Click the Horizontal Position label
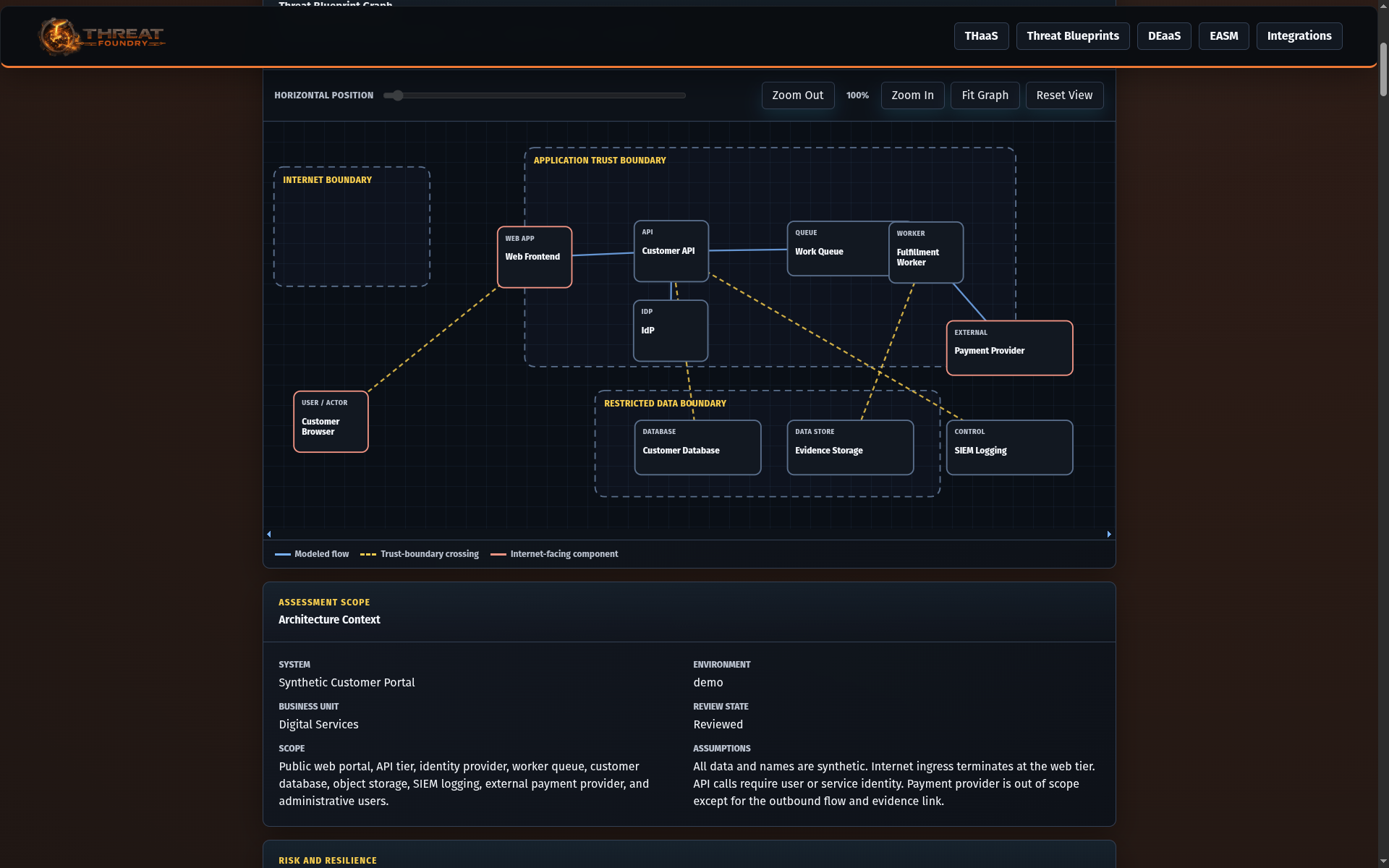1389x868 pixels. pos(323,95)
